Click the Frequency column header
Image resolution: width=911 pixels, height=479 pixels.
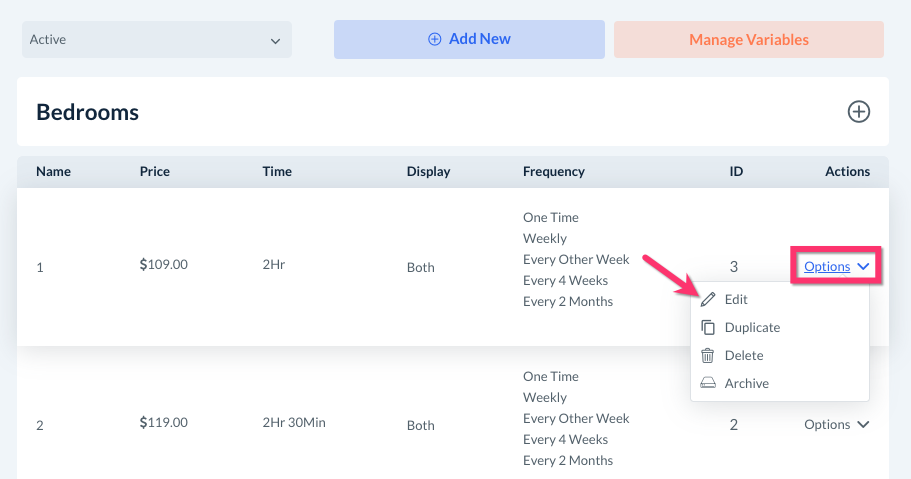tap(553, 171)
